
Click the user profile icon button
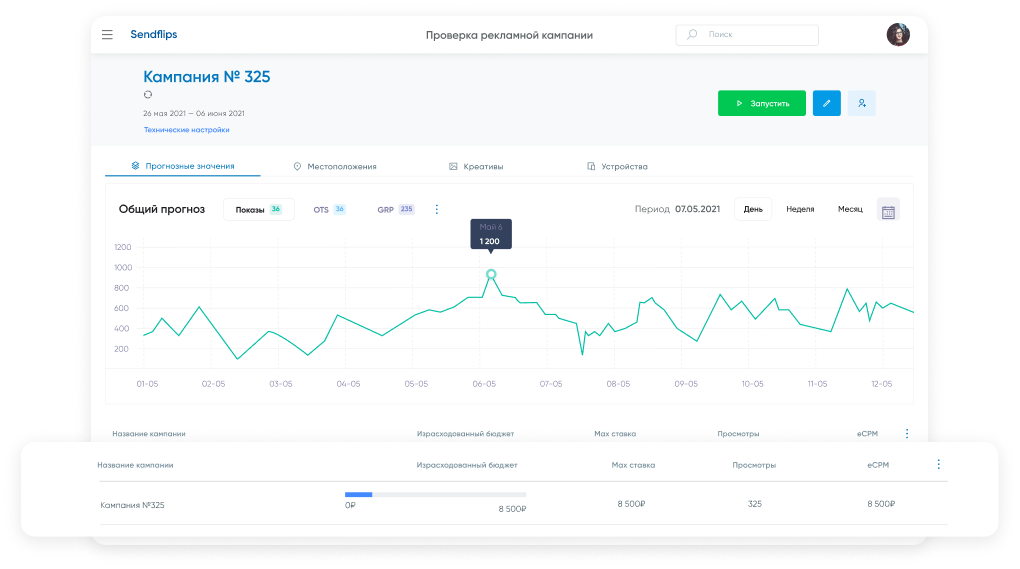click(x=861, y=103)
